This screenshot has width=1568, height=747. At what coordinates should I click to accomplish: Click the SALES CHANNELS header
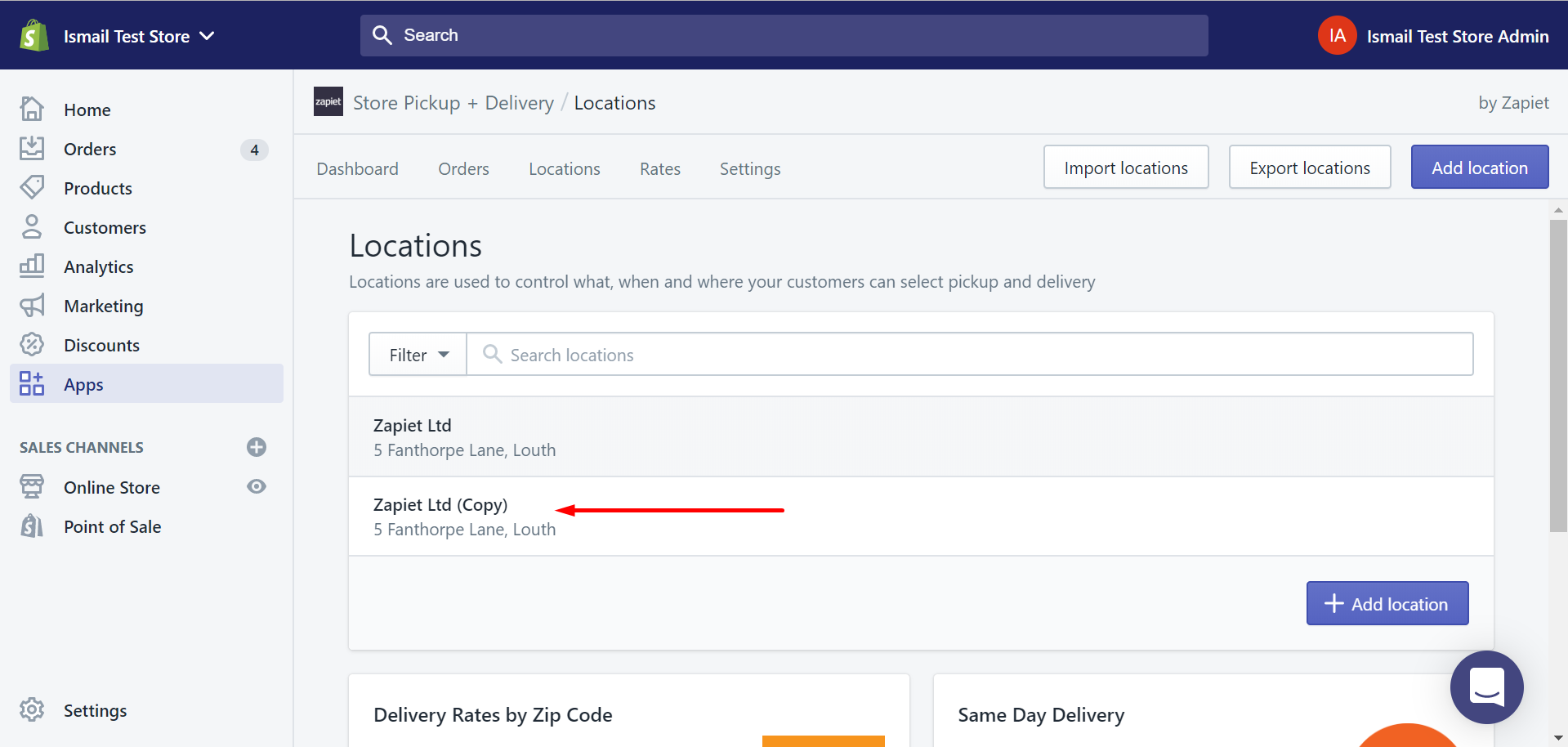[81, 447]
